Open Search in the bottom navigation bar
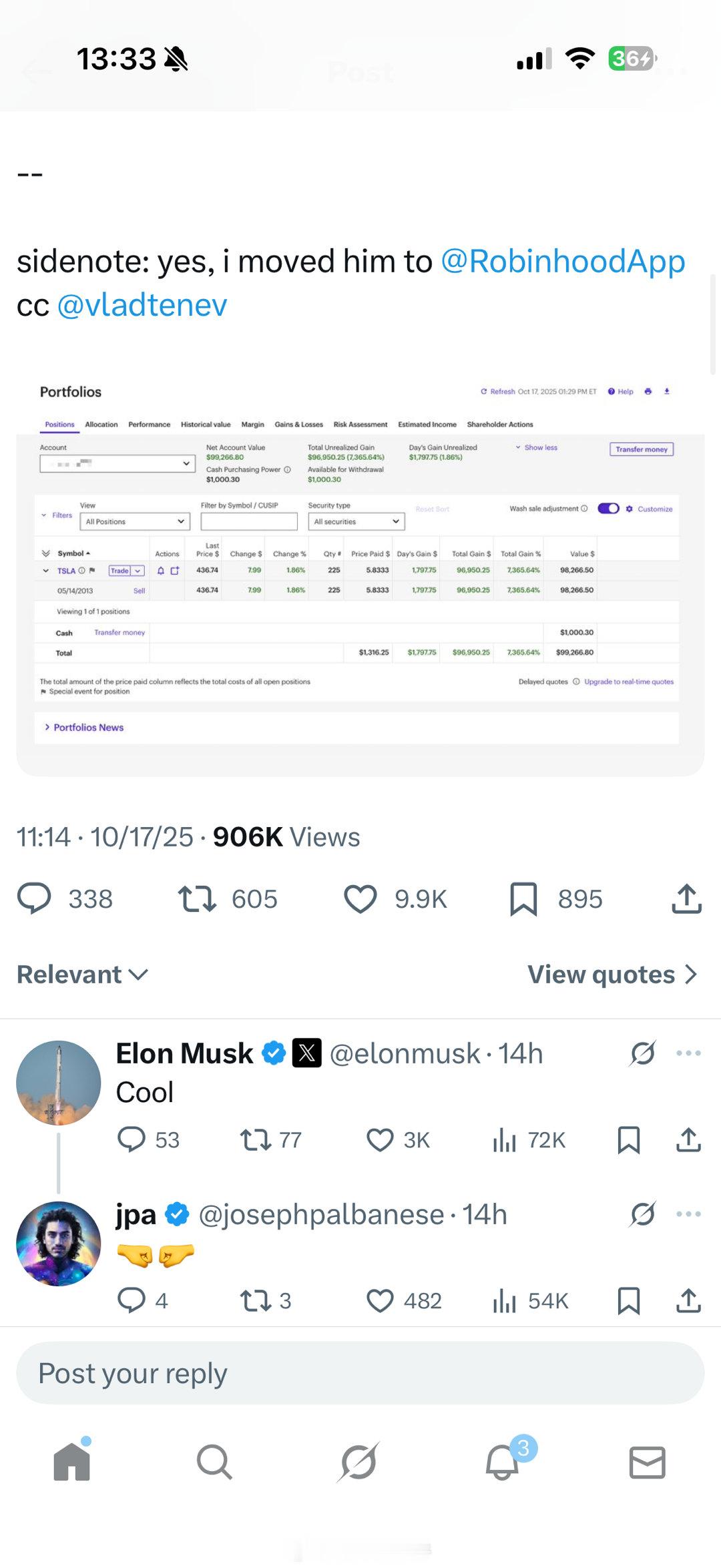The image size is (721, 1568). tap(214, 1463)
